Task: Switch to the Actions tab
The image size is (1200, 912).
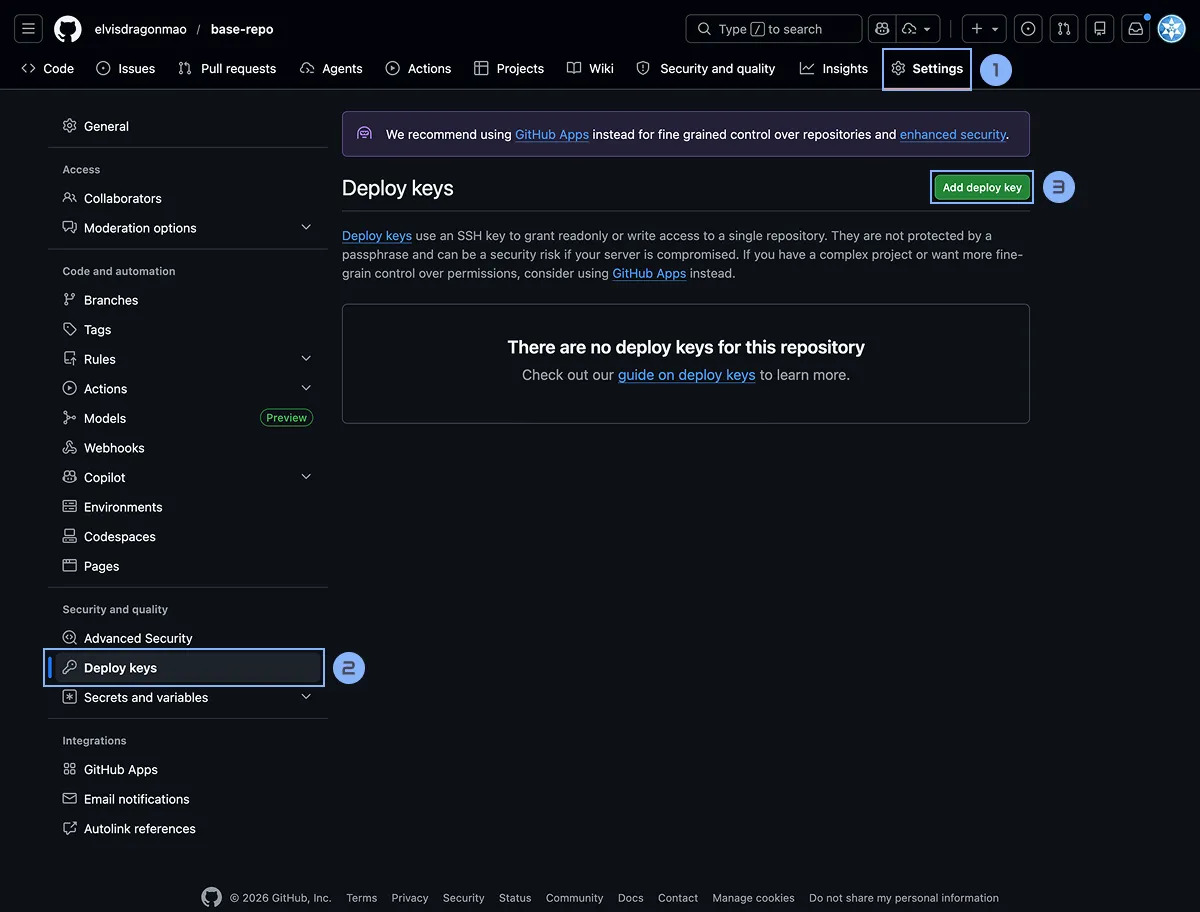Action: pyautogui.click(x=418, y=68)
